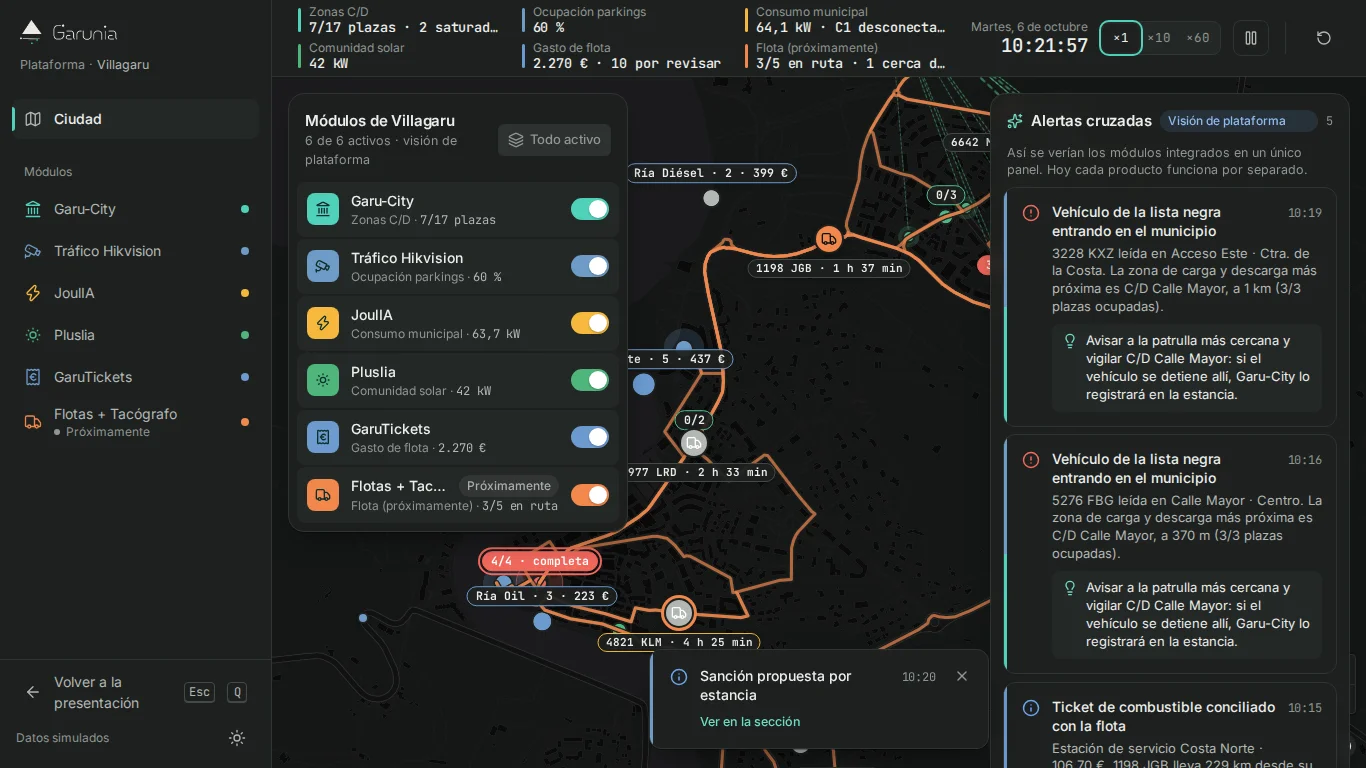The height and width of the screenshot is (768, 1366).
Task: Click the Visión de plataforma badge
Action: click(x=1239, y=121)
